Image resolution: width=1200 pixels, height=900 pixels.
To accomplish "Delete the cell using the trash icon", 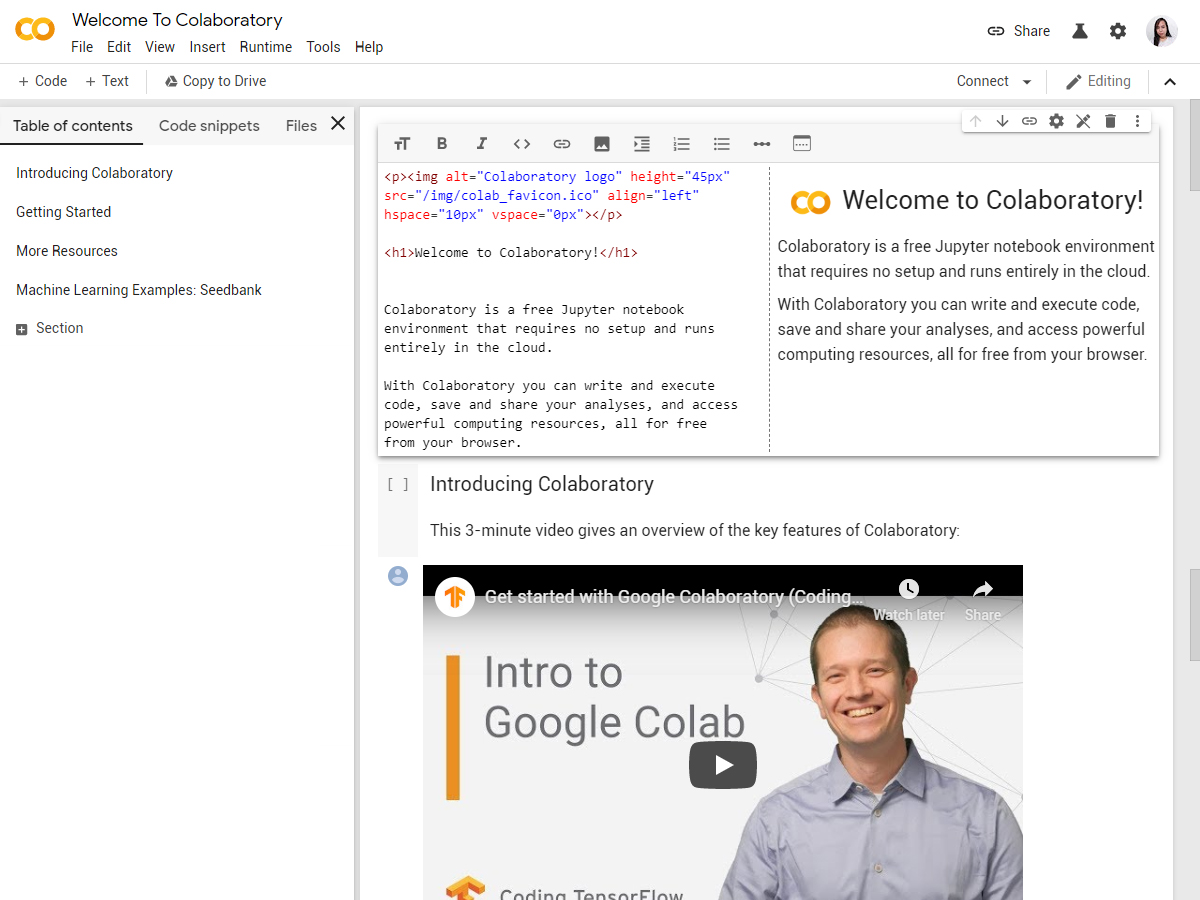I will point(1110,121).
